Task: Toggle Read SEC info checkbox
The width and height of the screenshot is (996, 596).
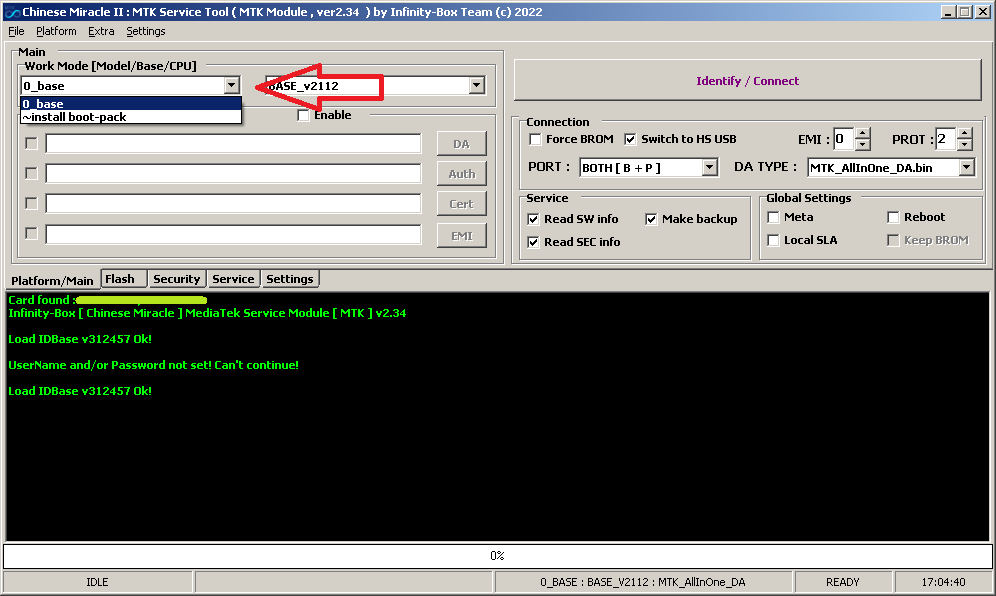Action: [x=533, y=242]
